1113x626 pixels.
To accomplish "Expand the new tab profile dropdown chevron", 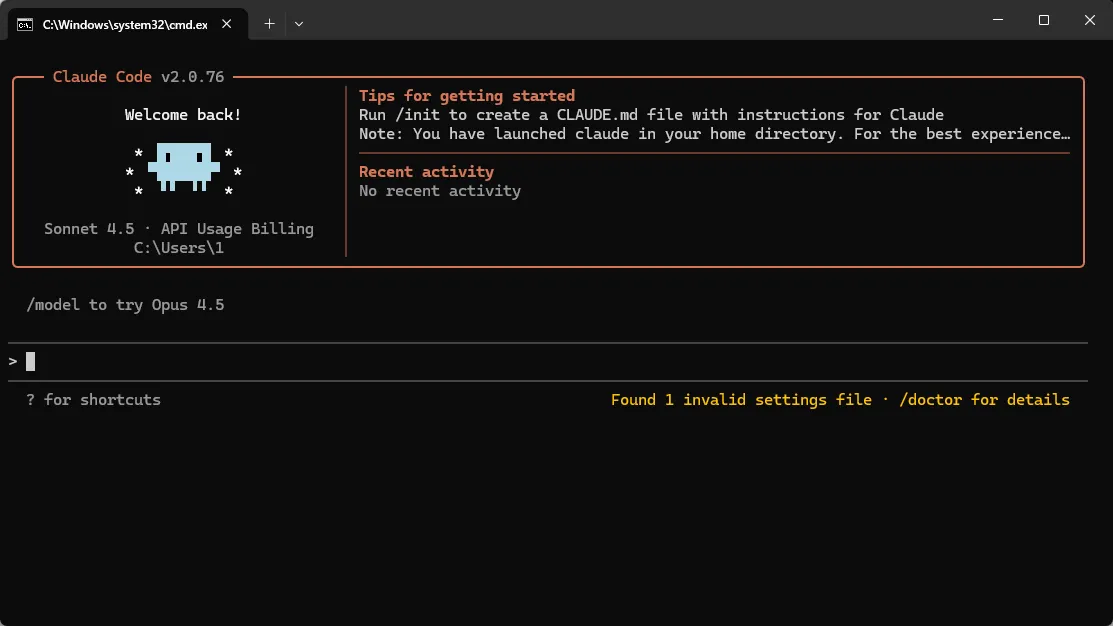I will (299, 24).
